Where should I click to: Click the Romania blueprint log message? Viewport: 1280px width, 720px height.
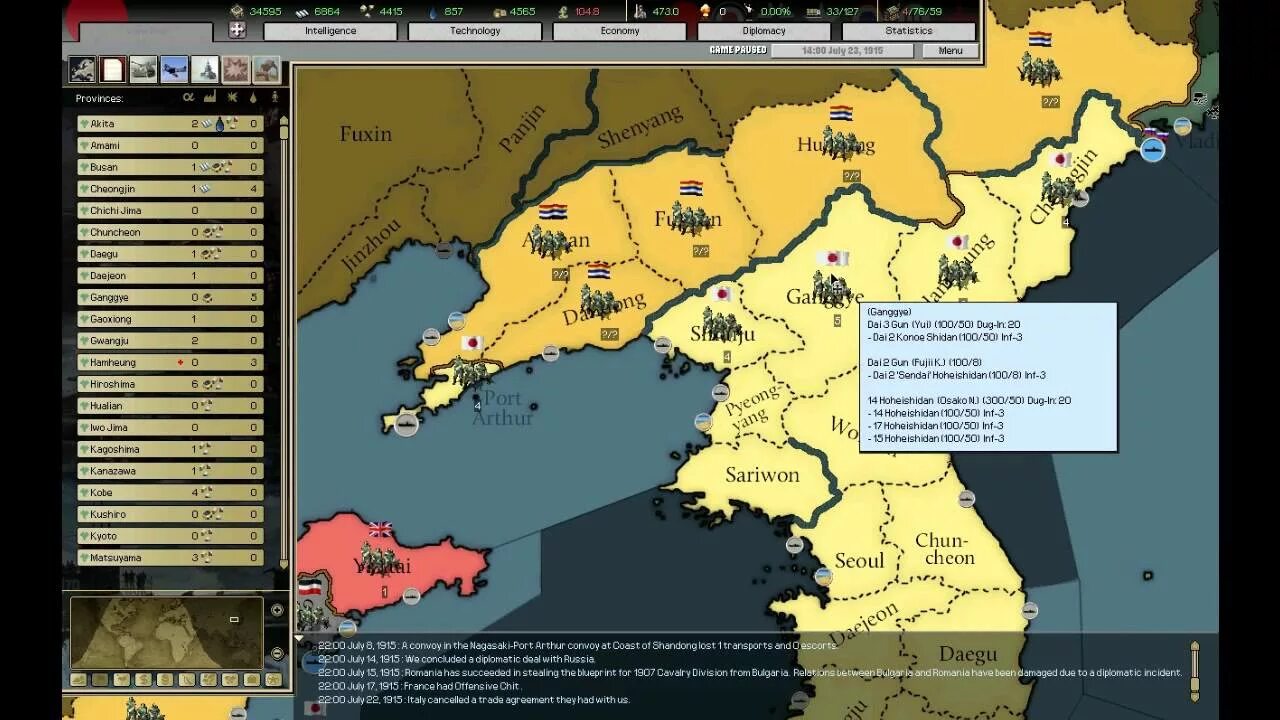[750, 673]
